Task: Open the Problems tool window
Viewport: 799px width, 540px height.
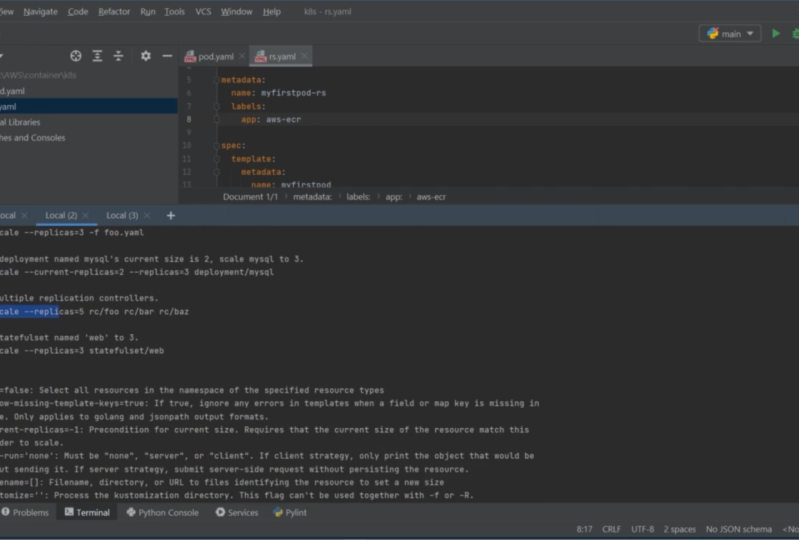Action: click(25, 512)
